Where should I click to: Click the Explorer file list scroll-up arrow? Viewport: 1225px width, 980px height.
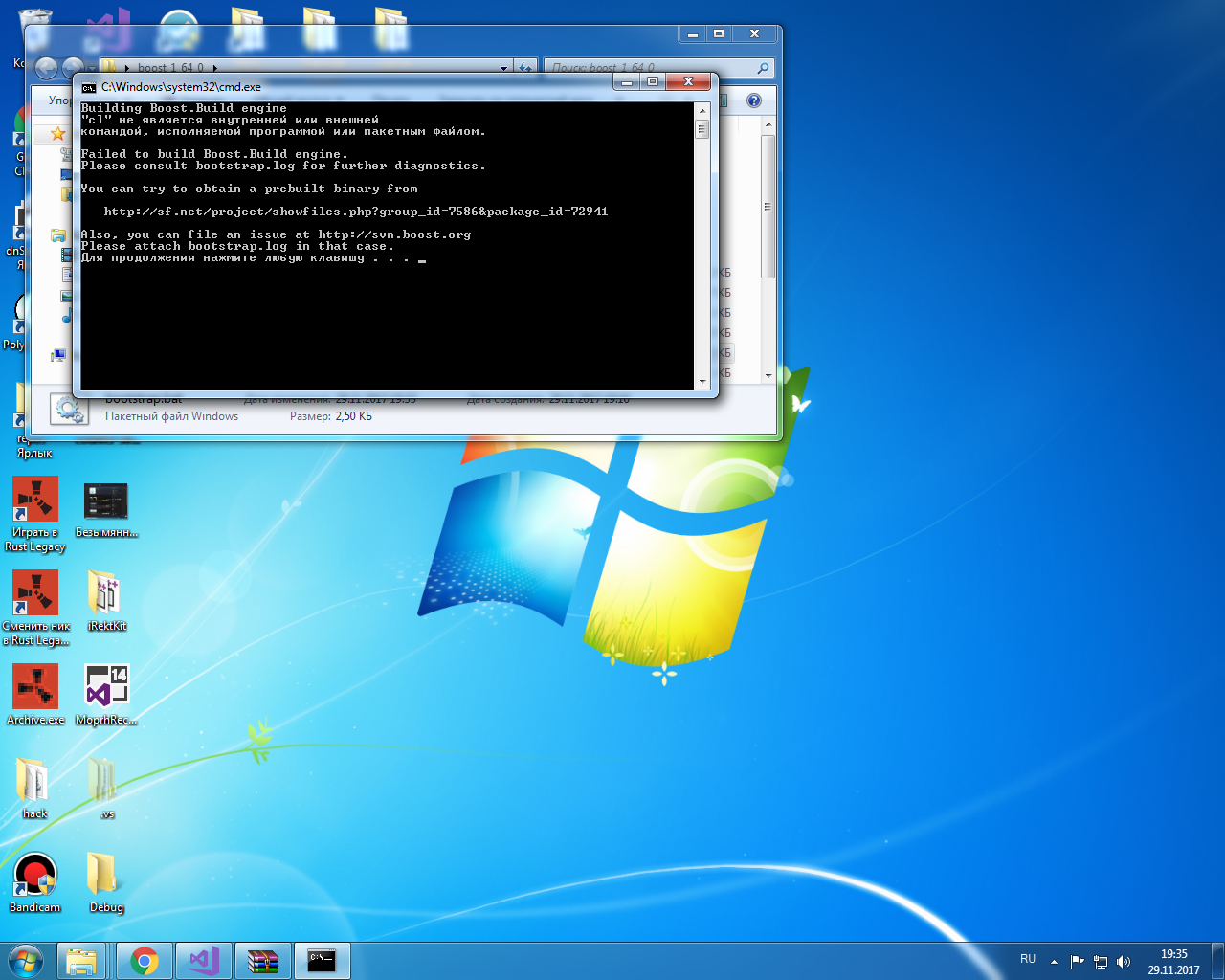tap(768, 125)
